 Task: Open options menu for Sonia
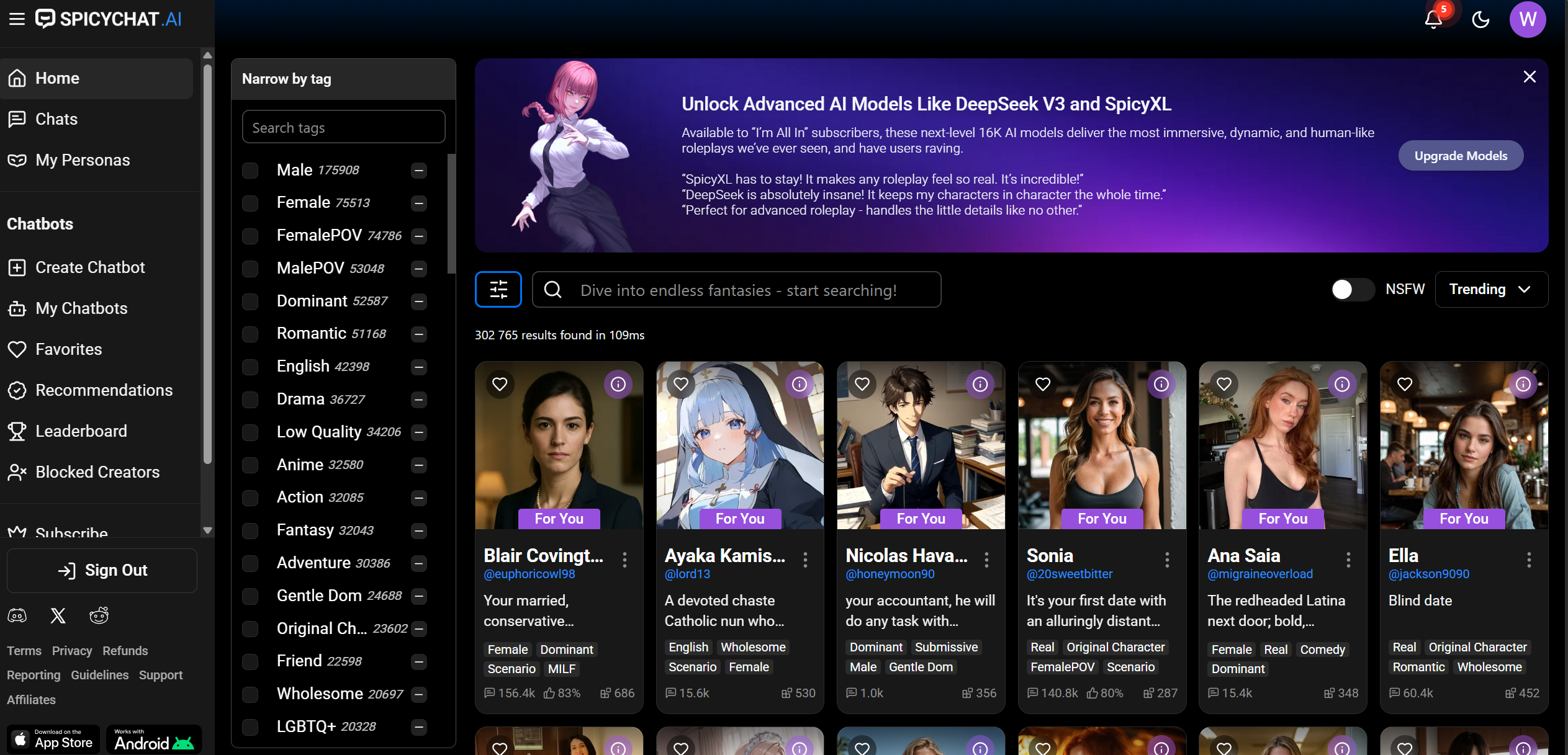coord(1167,560)
